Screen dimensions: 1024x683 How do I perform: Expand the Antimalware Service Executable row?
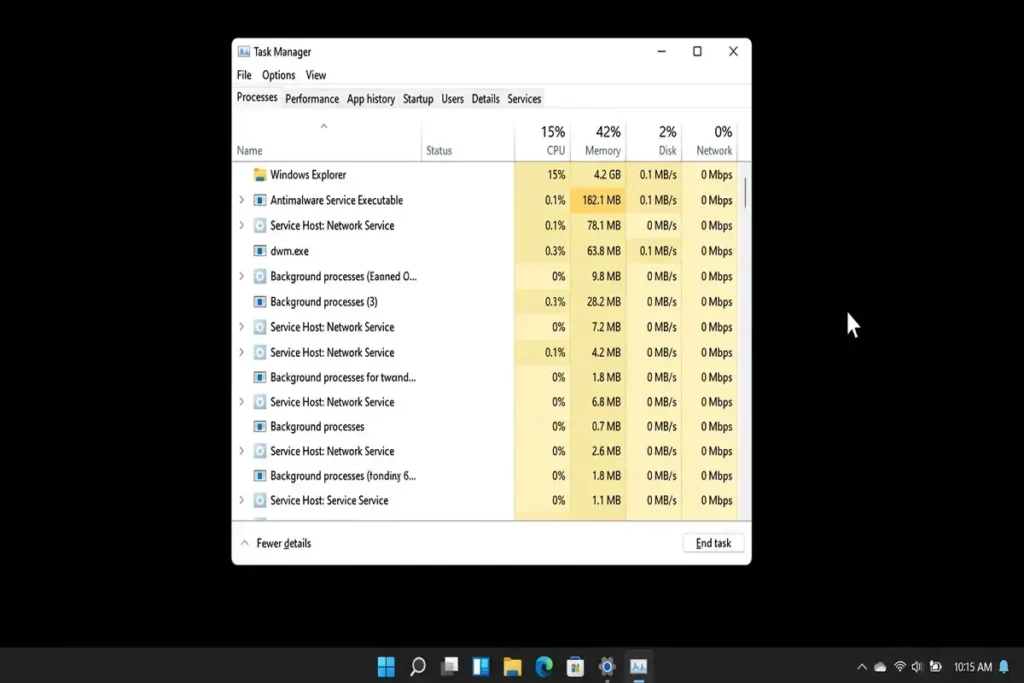pos(242,200)
